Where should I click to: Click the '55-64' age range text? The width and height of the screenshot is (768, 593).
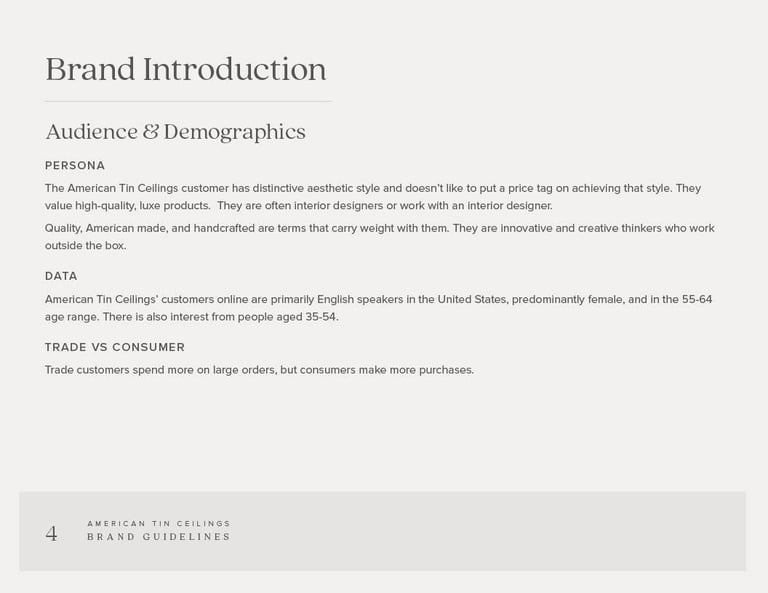697,299
